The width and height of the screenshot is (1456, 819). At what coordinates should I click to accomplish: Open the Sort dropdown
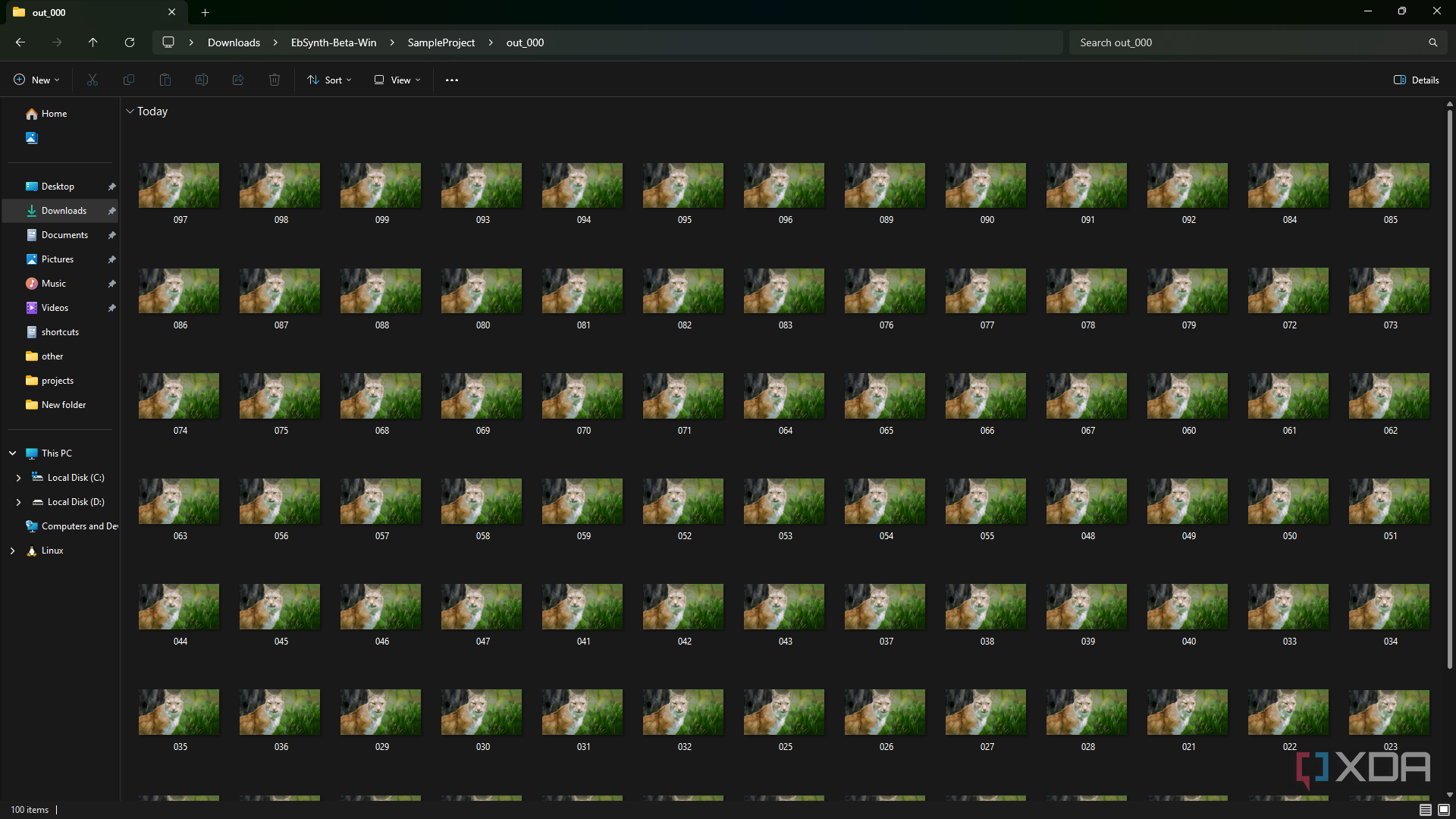pyautogui.click(x=330, y=80)
